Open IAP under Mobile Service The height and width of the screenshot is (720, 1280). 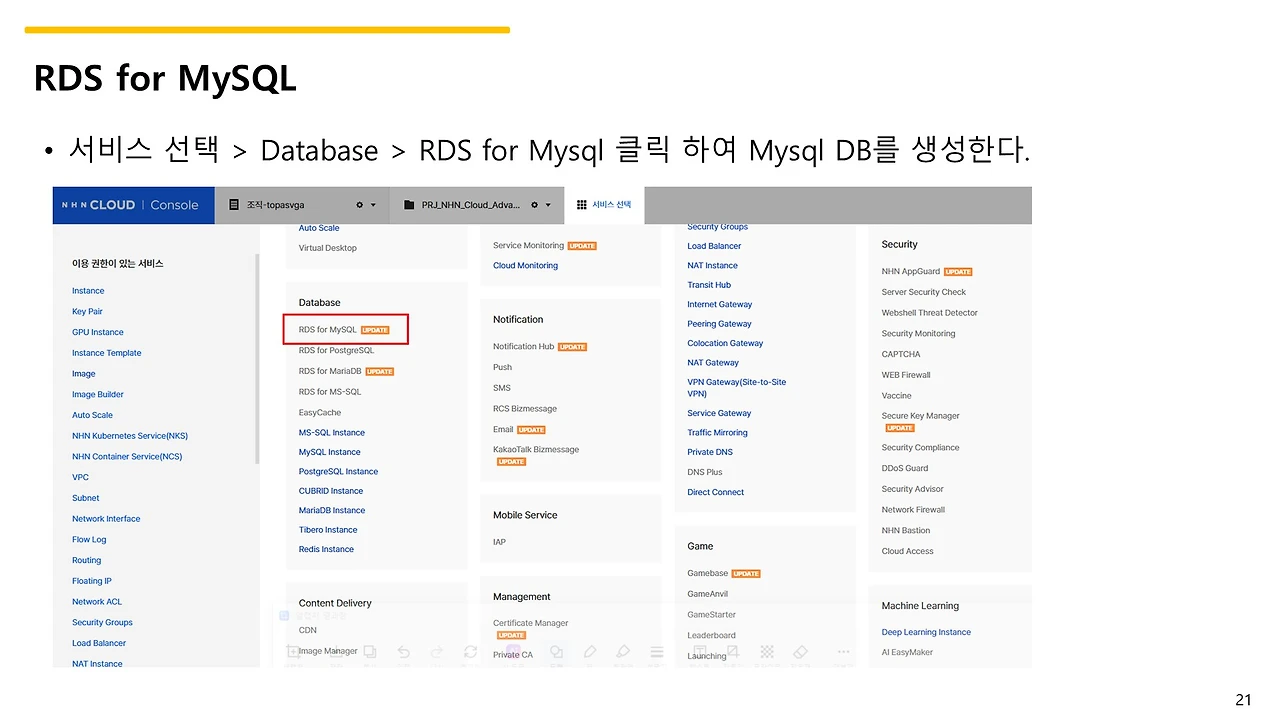[499, 542]
